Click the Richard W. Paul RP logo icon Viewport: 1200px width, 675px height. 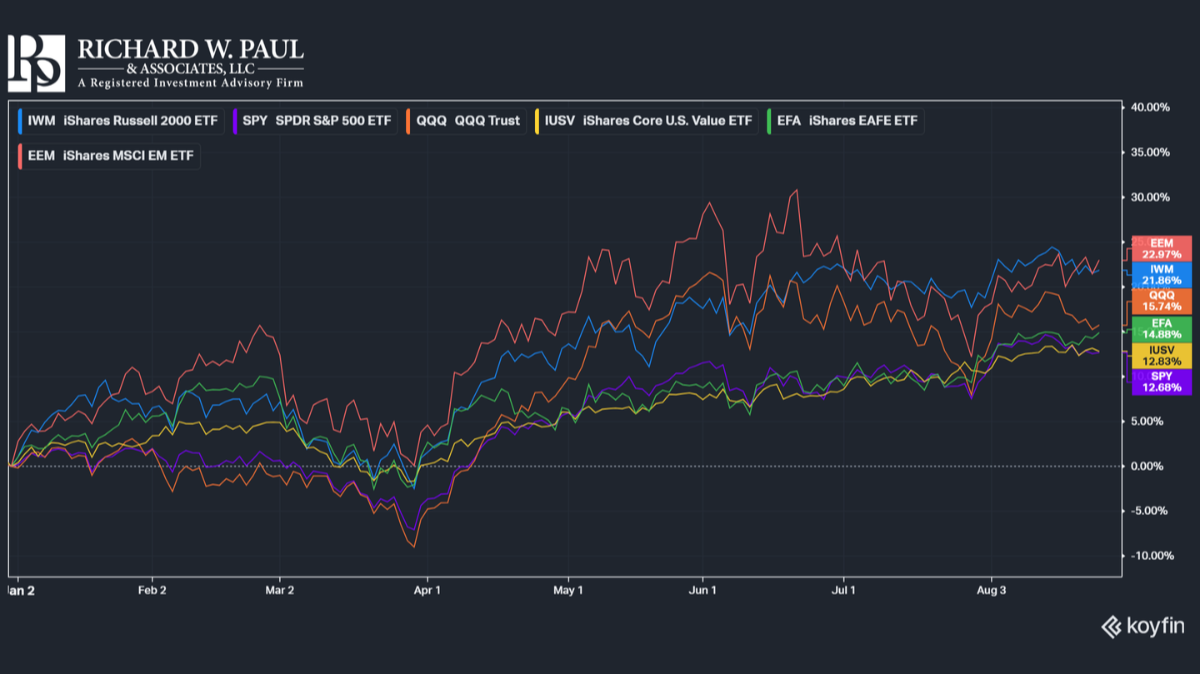(35, 63)
